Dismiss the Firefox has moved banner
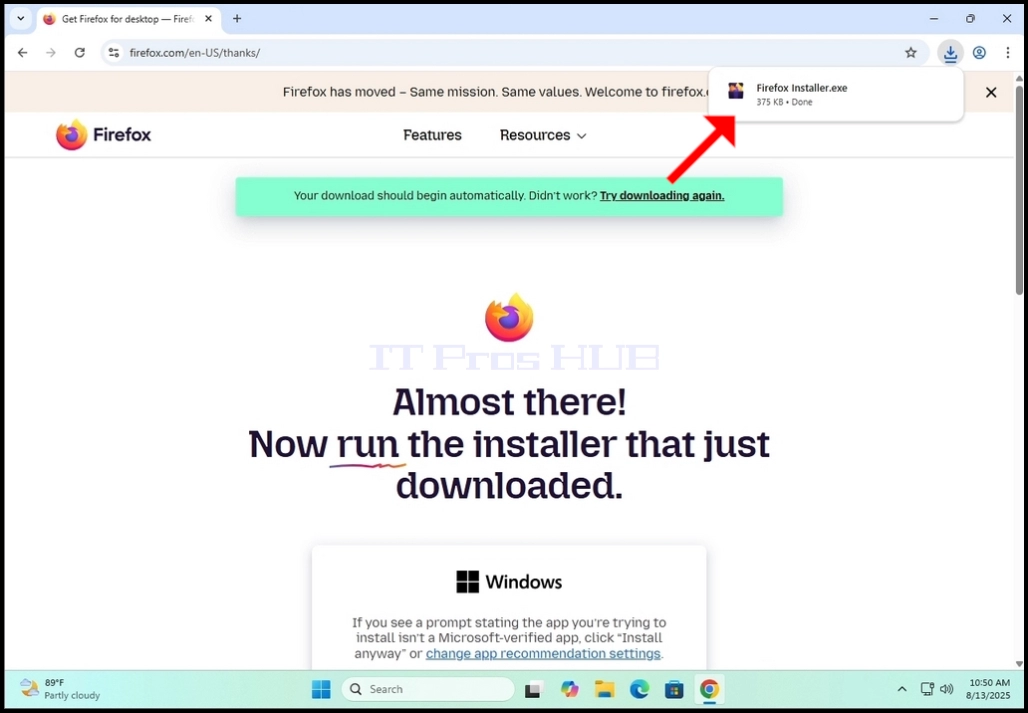 coord(991,92)
